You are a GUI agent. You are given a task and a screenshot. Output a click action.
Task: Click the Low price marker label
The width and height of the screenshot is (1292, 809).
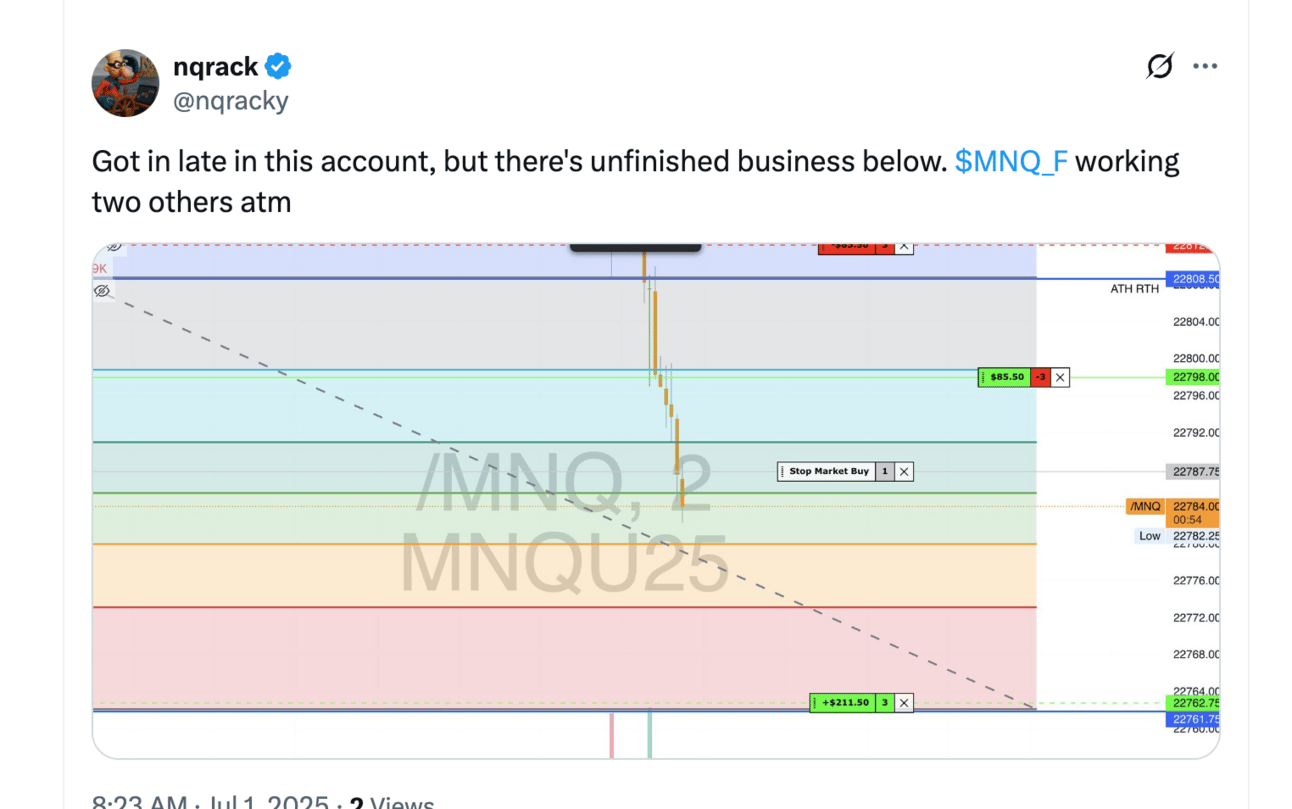[x=1150, y=536]
